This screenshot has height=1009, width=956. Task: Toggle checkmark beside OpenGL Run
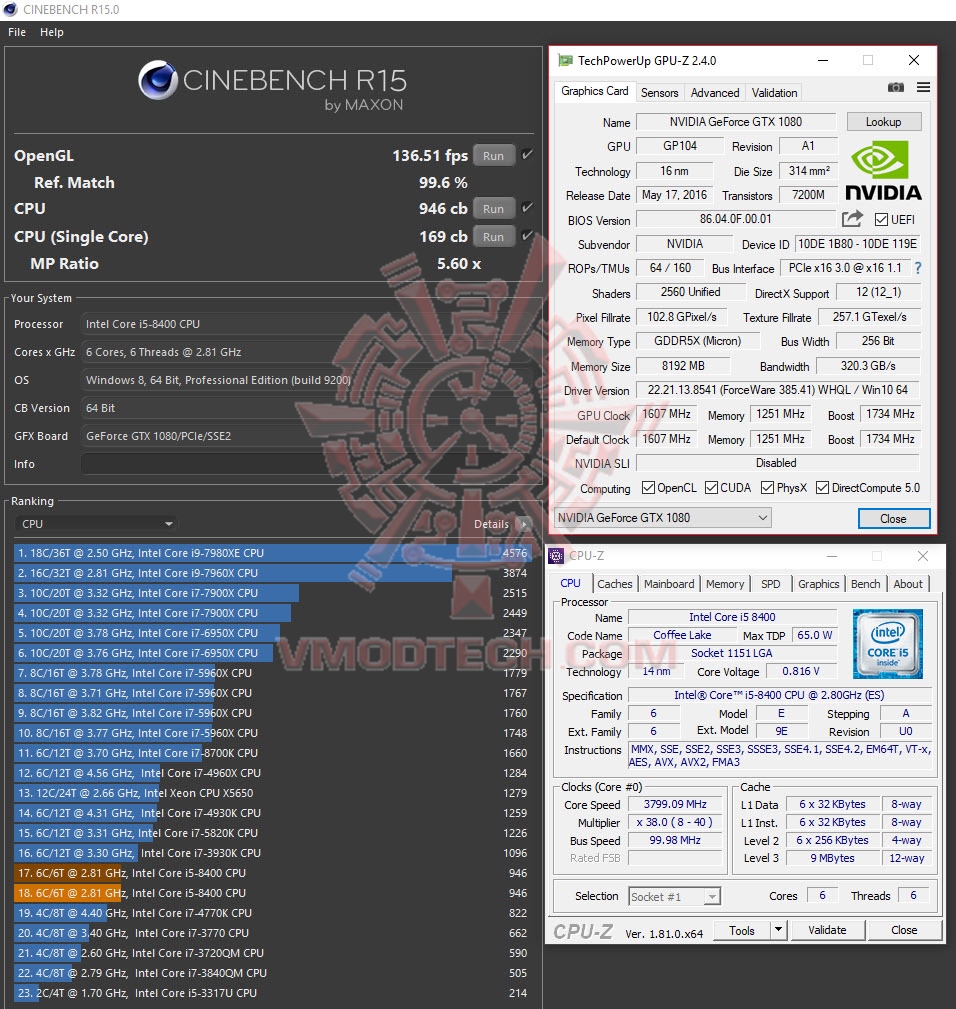coord(527,154)
